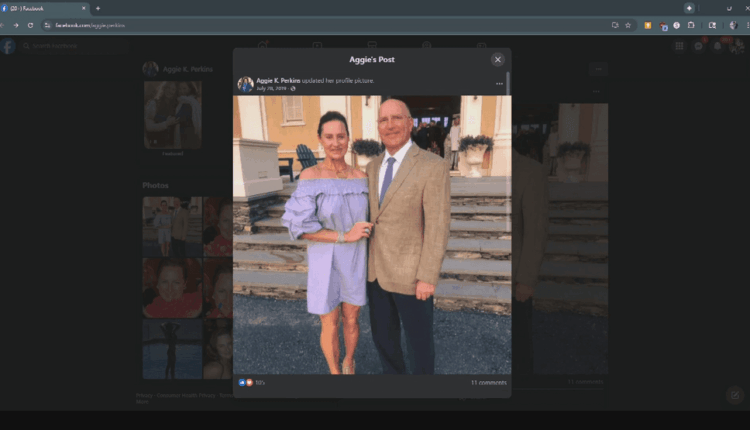This screenshot has height=430, width=750.
Task: Open the 11 comments link
Action: tap(488, 382)
